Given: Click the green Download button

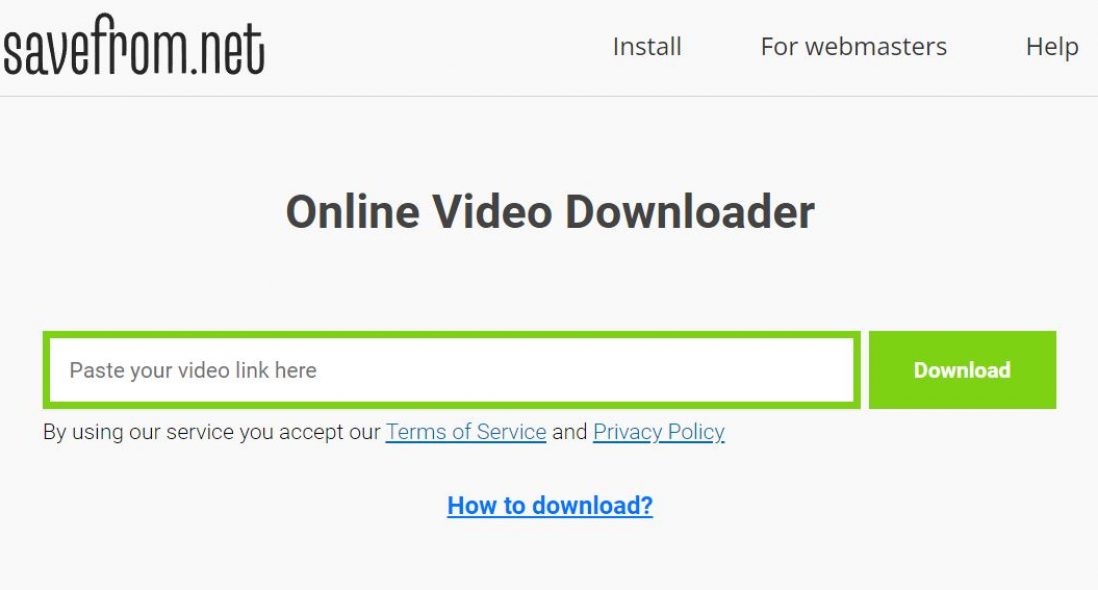Looking at the screenshot, I should pos(962,370).
